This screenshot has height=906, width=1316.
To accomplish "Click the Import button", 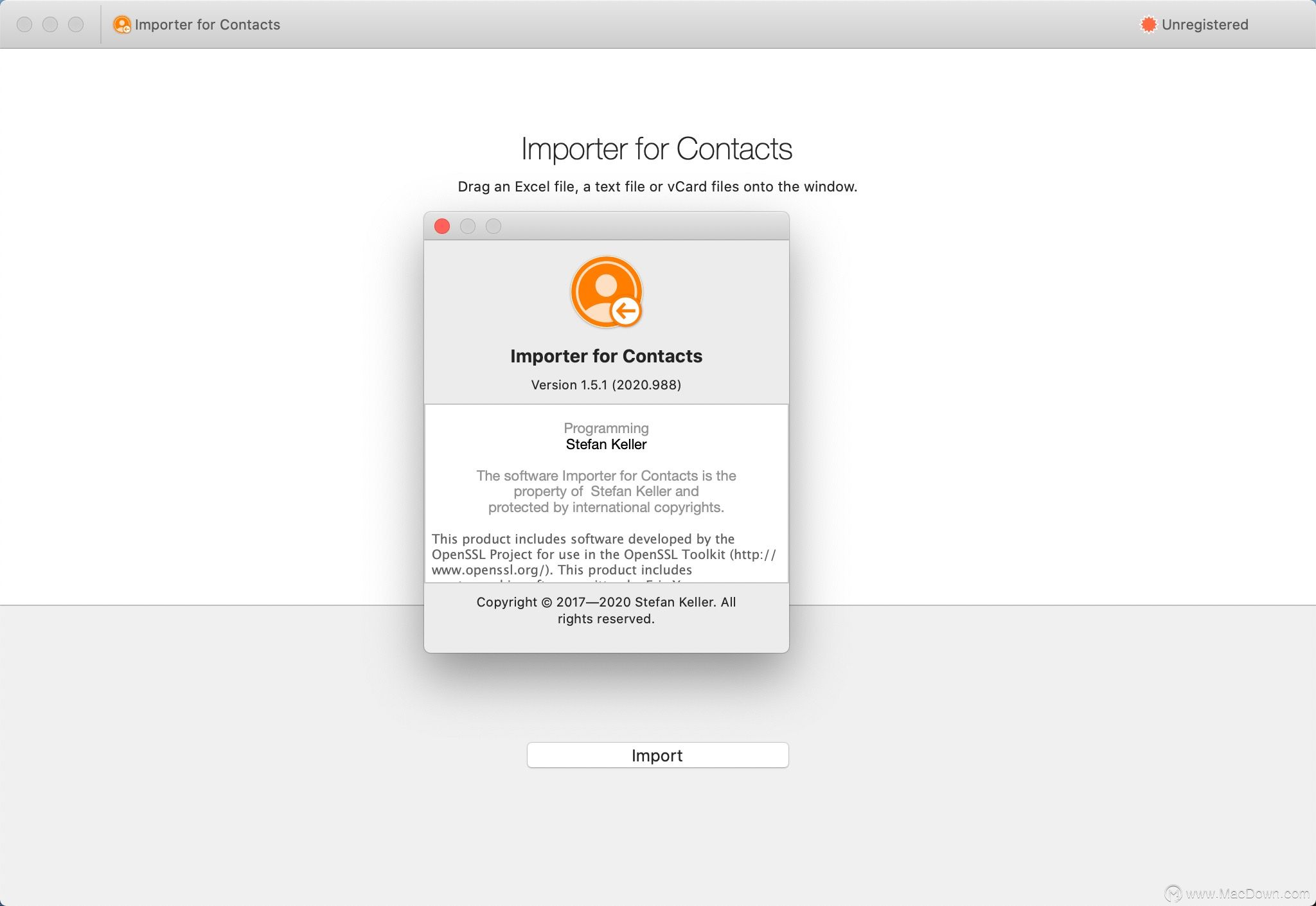I will (657, 755).
